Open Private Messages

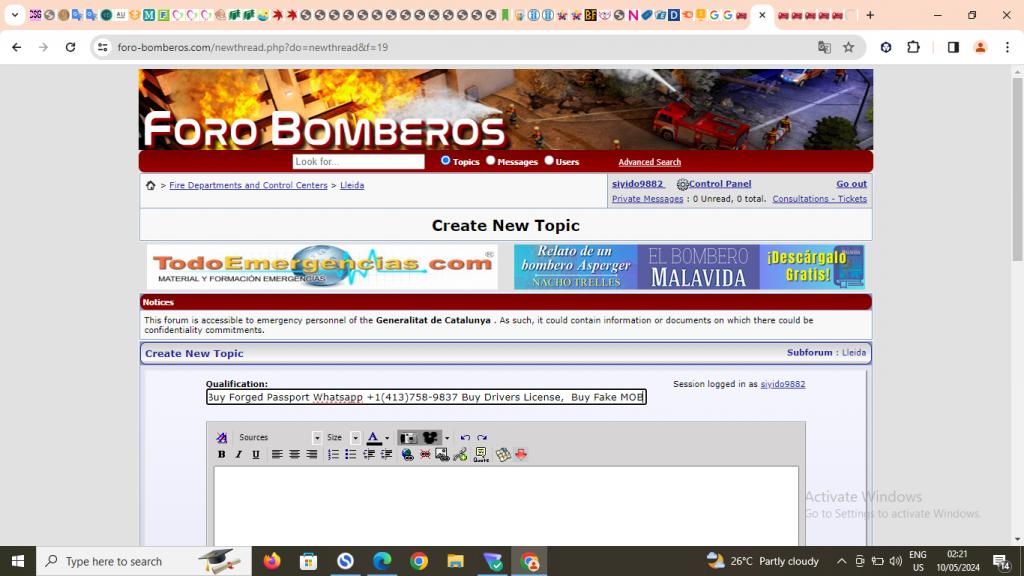[647, 199]
